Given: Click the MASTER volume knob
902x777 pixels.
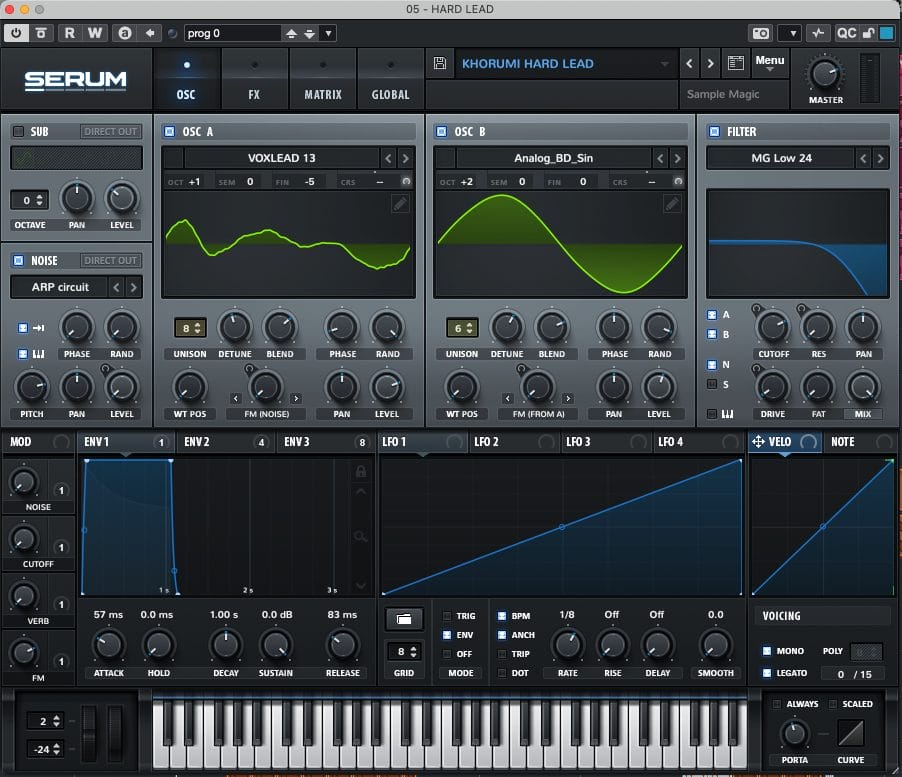Looking at the screenshot, I should pyautogui.click(x=825, y=75).
